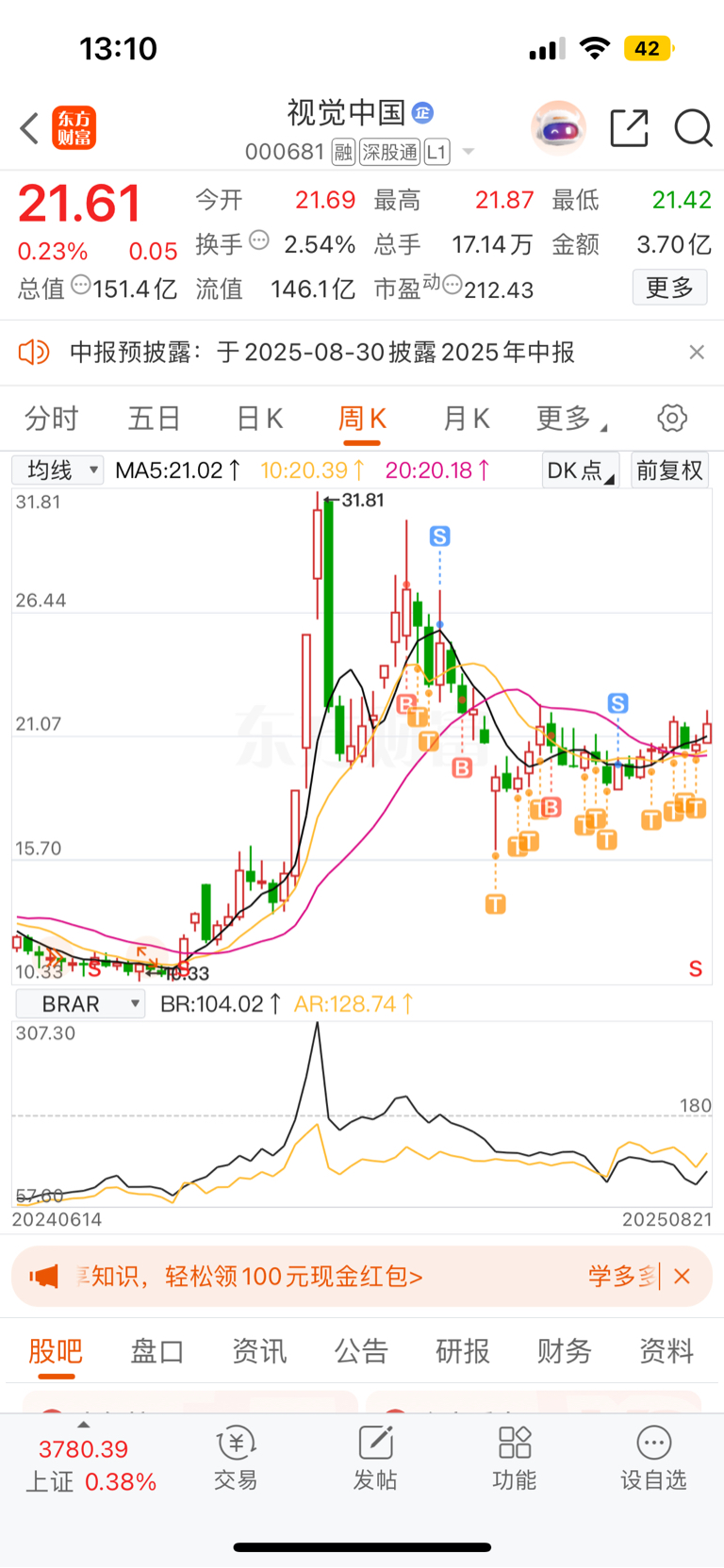Switch to the 公告 tab
The width and height of the screenshot is (724, 1568).
click(361, 1351)
